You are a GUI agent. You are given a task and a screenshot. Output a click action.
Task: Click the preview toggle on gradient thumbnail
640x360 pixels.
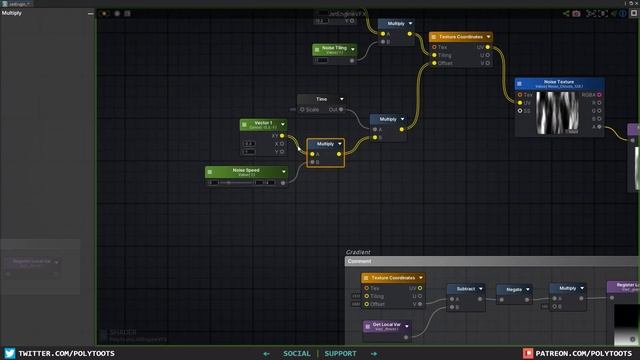point(632,340)
